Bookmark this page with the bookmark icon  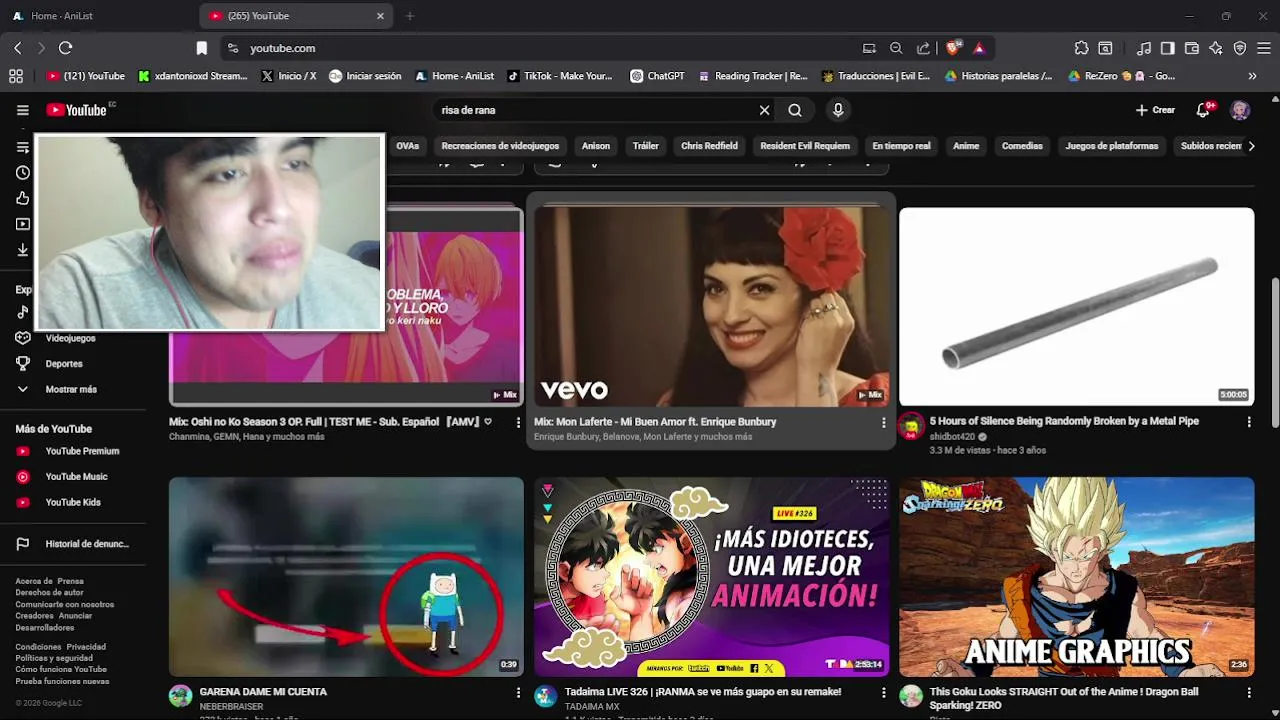coord(201,48)
